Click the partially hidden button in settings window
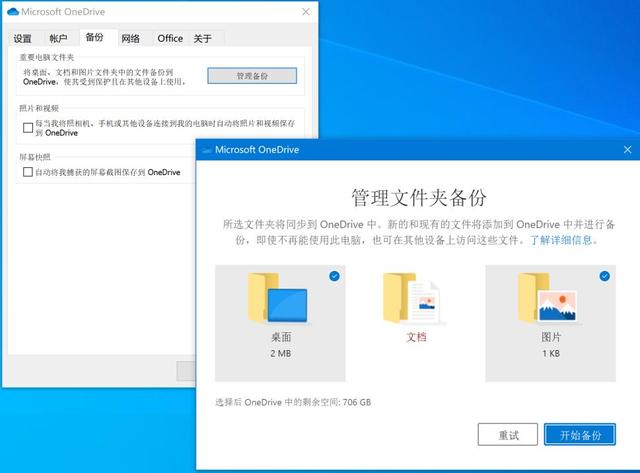 (186, 371)
